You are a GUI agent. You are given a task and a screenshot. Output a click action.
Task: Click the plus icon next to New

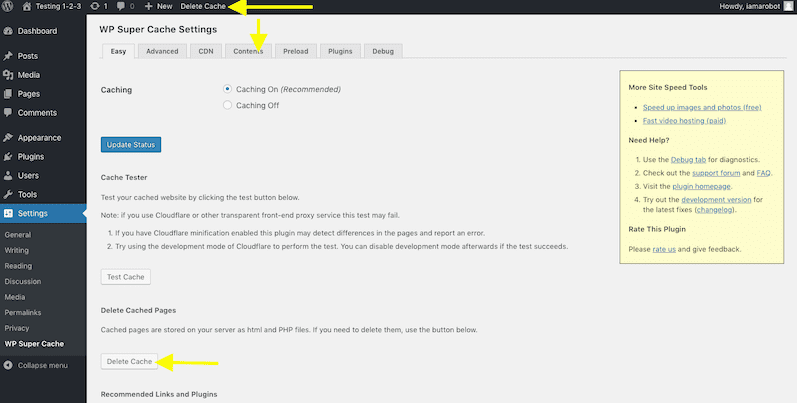coord(148,7)
